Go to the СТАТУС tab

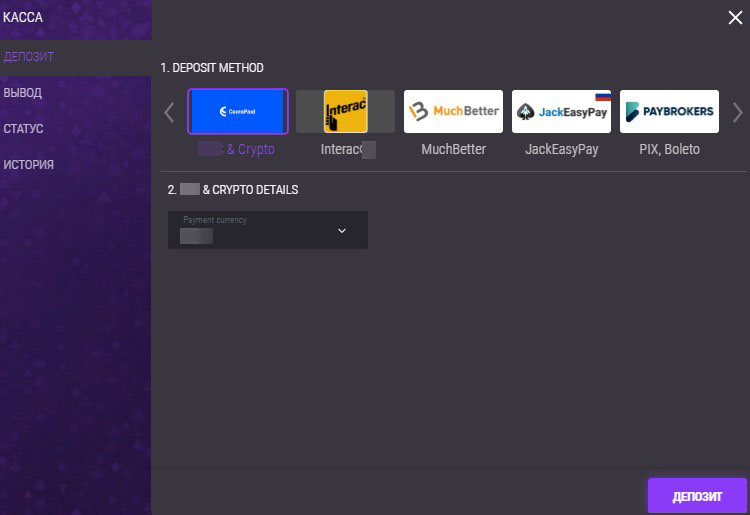point(23,129)
